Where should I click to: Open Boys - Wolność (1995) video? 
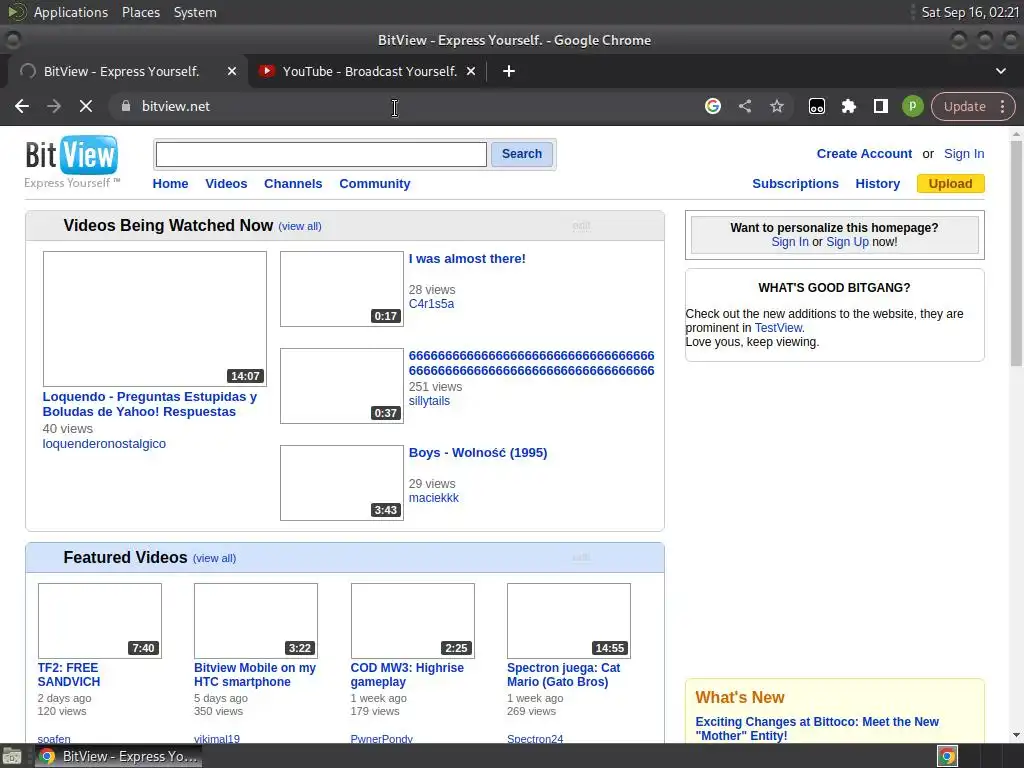[x=478, y=453]
